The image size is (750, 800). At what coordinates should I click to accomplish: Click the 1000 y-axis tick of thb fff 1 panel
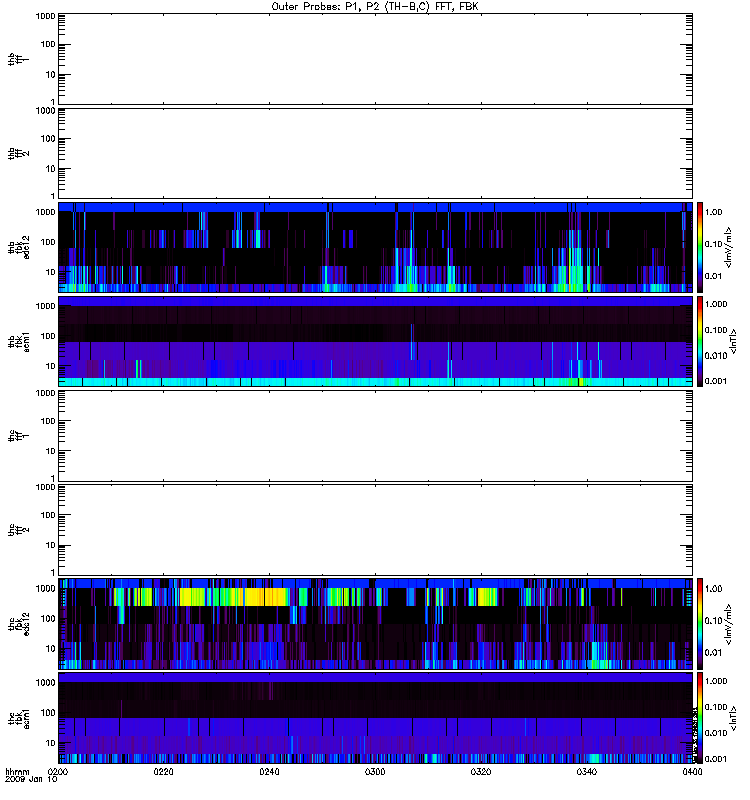click(x=45, y=16)
